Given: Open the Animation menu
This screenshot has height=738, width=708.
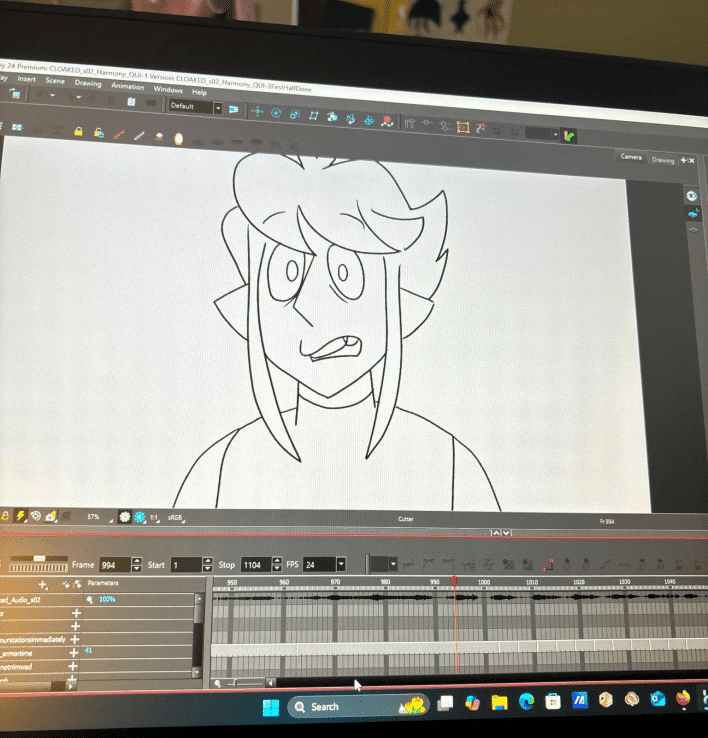Looking at the screenshot, I should pyautogui.click(x=127, y=86).
